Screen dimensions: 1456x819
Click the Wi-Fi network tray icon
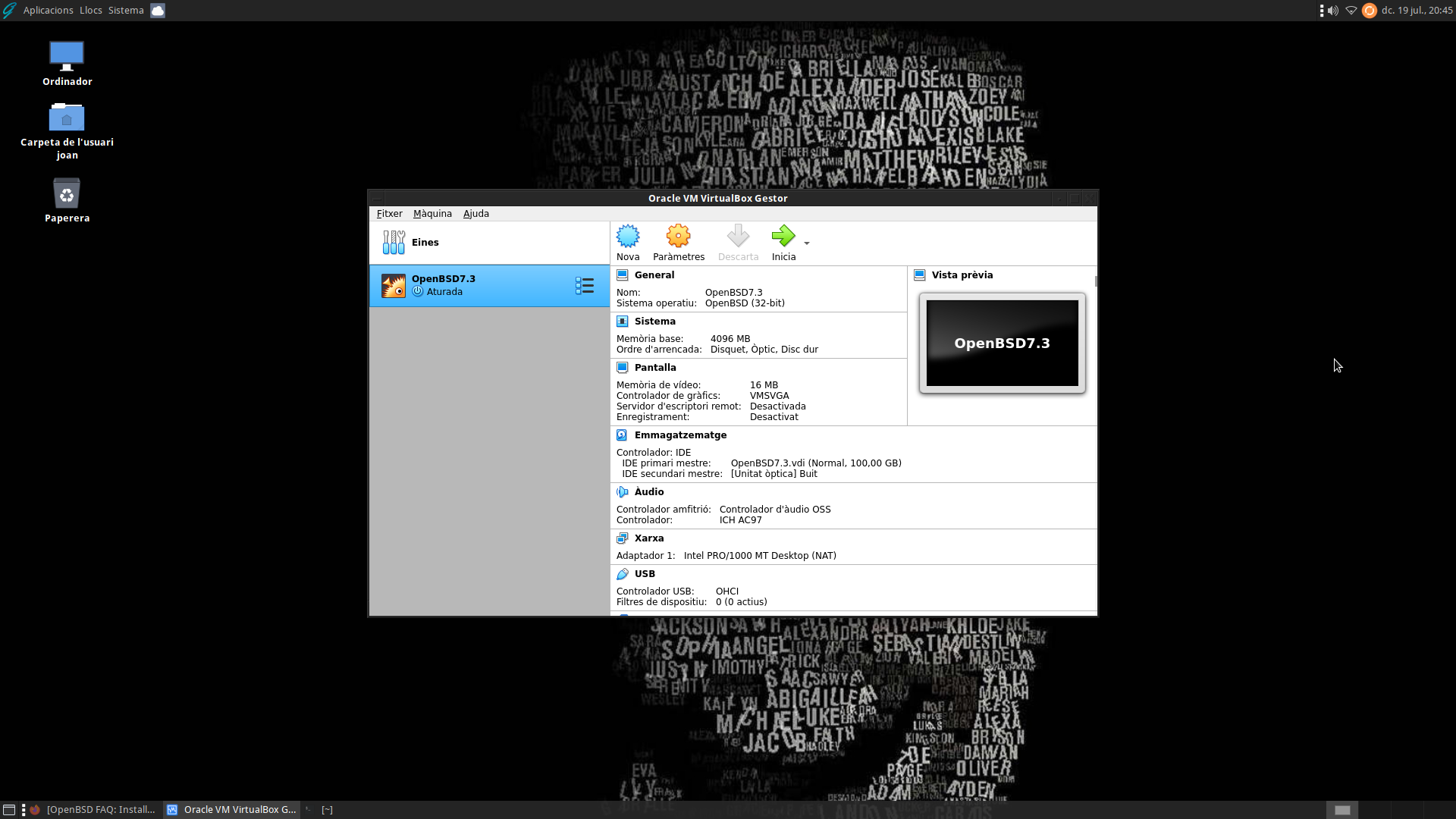1351,11
